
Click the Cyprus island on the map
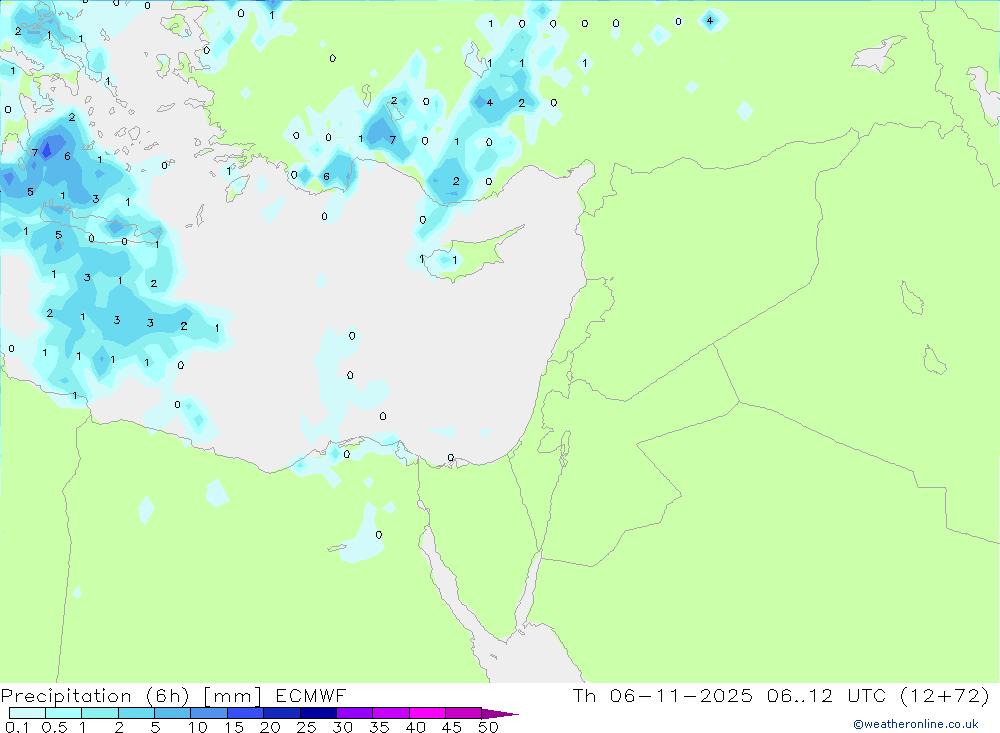[472, 255]
